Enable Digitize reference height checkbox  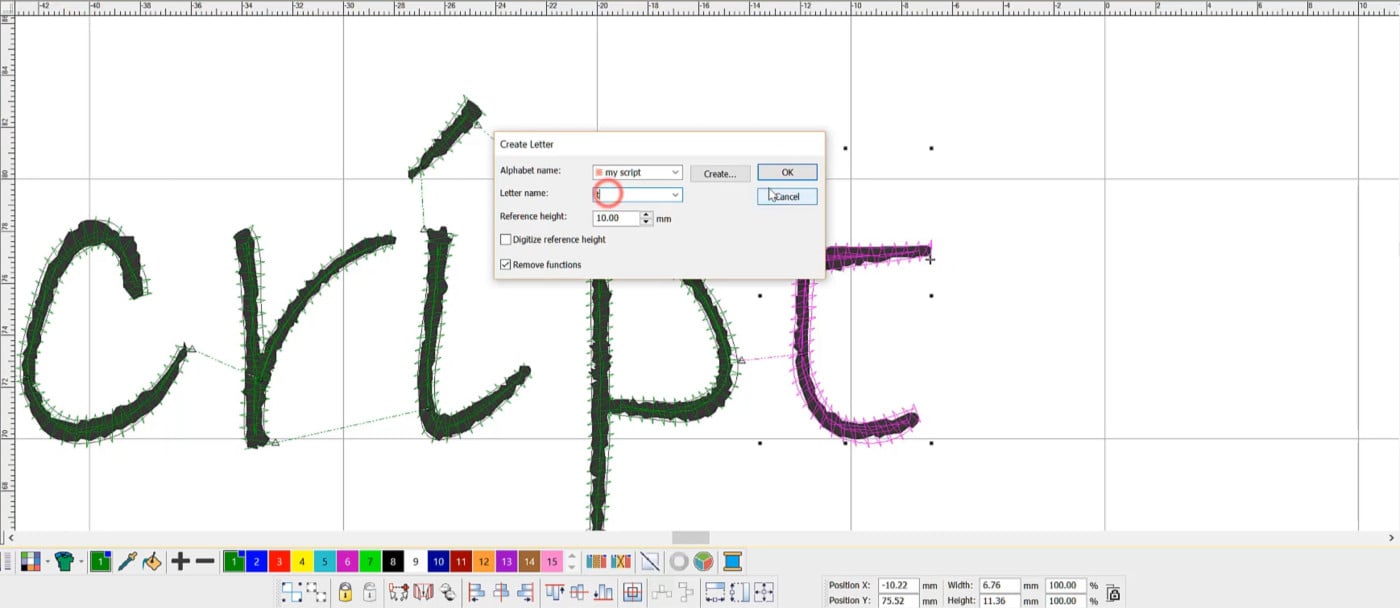coord(506,240)
